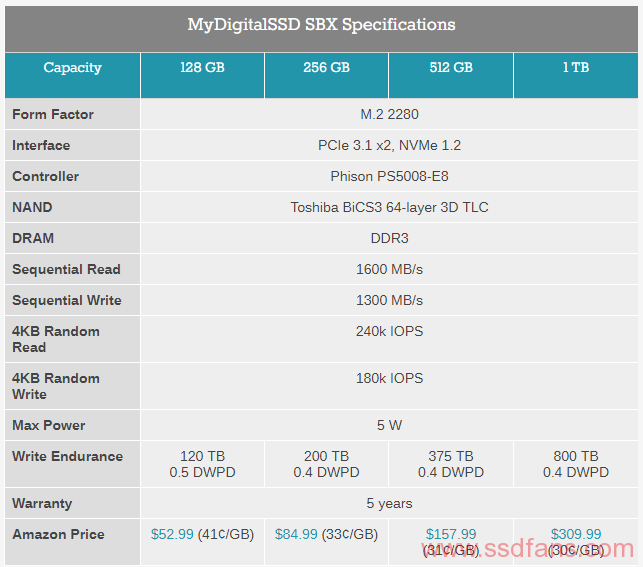
Task: Click the DDR3 value
Action: 389,238
